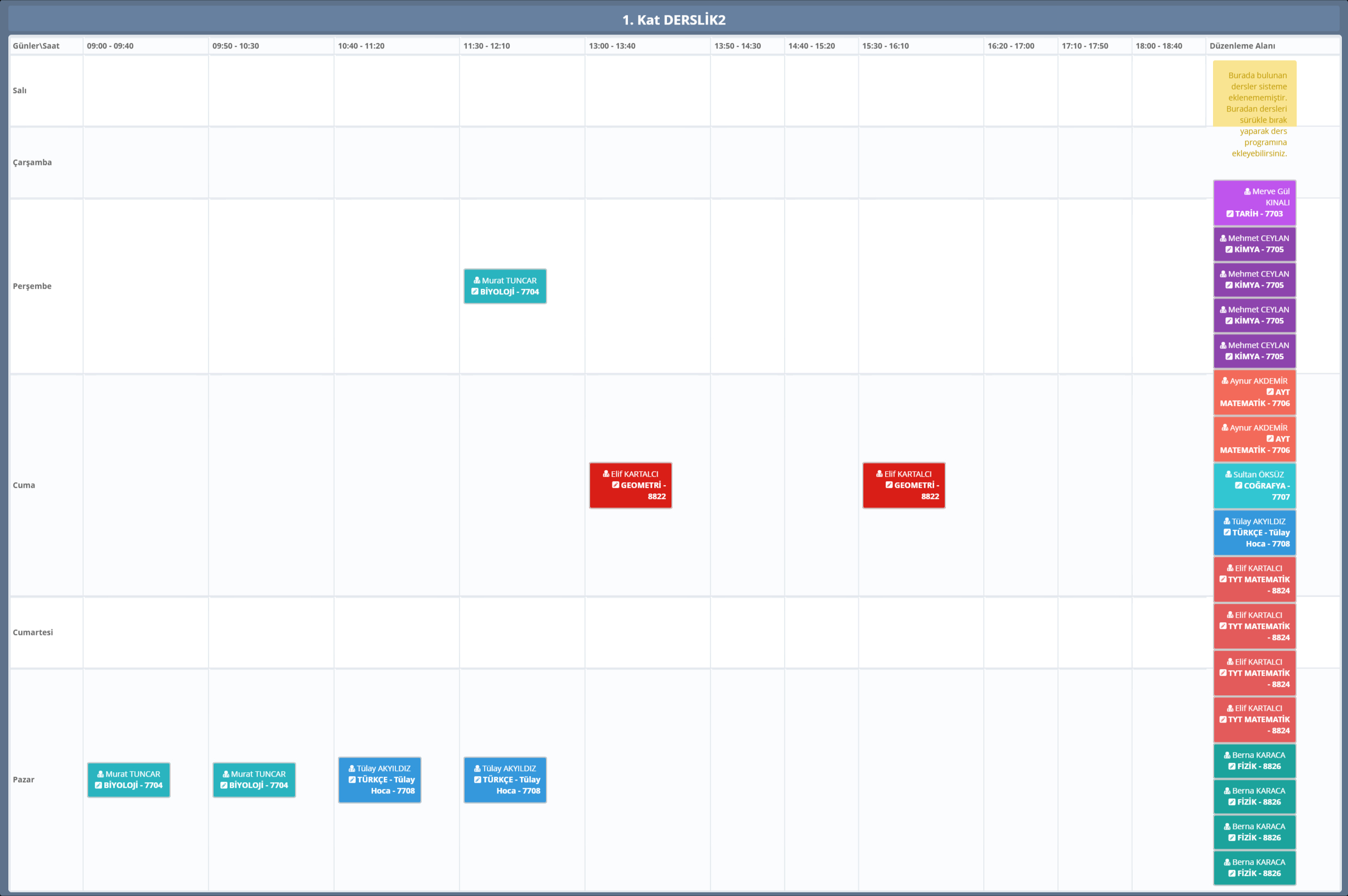Click edit icon on TARİH - 7703 card

1230,214
